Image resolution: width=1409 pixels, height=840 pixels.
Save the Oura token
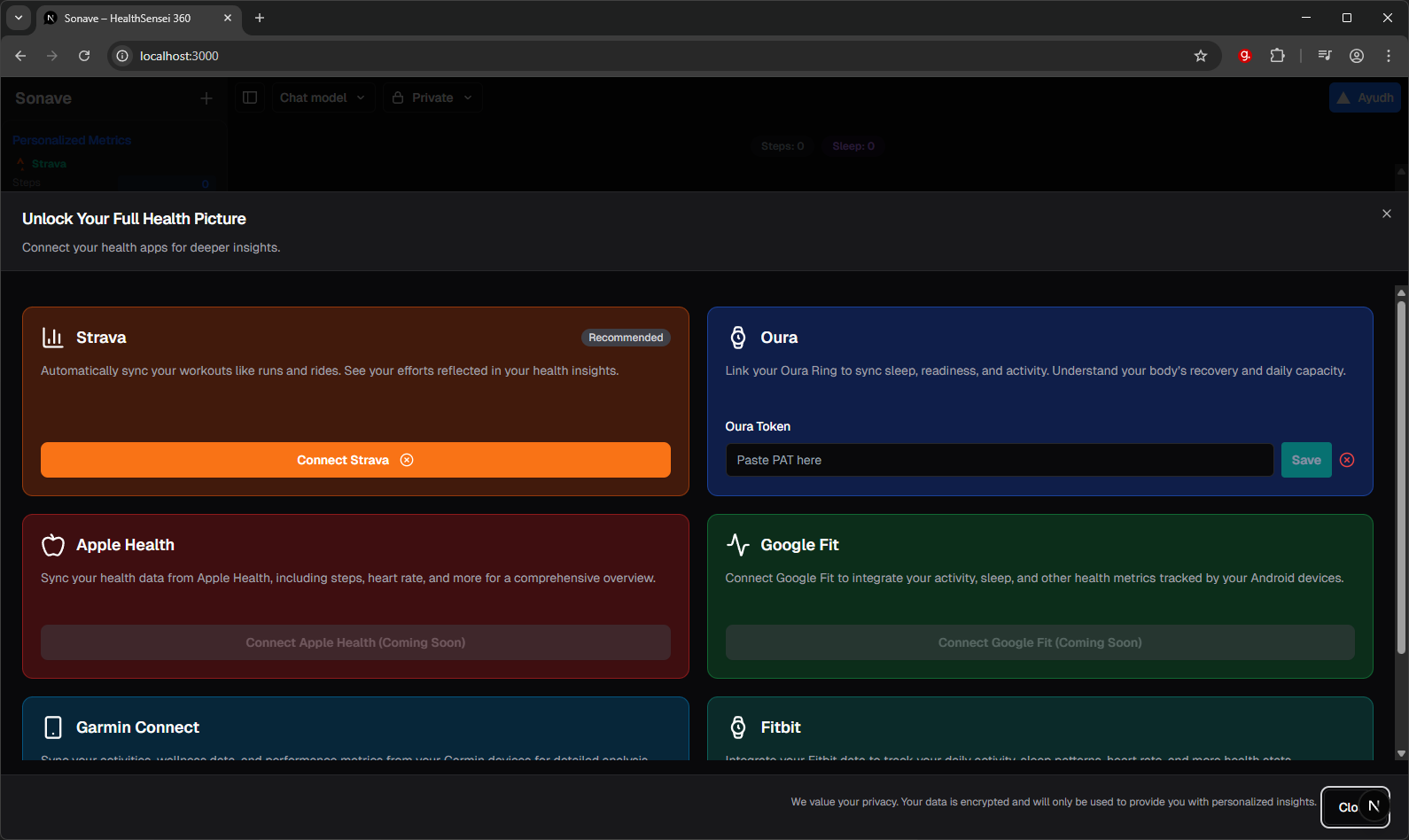[1306, 460]
